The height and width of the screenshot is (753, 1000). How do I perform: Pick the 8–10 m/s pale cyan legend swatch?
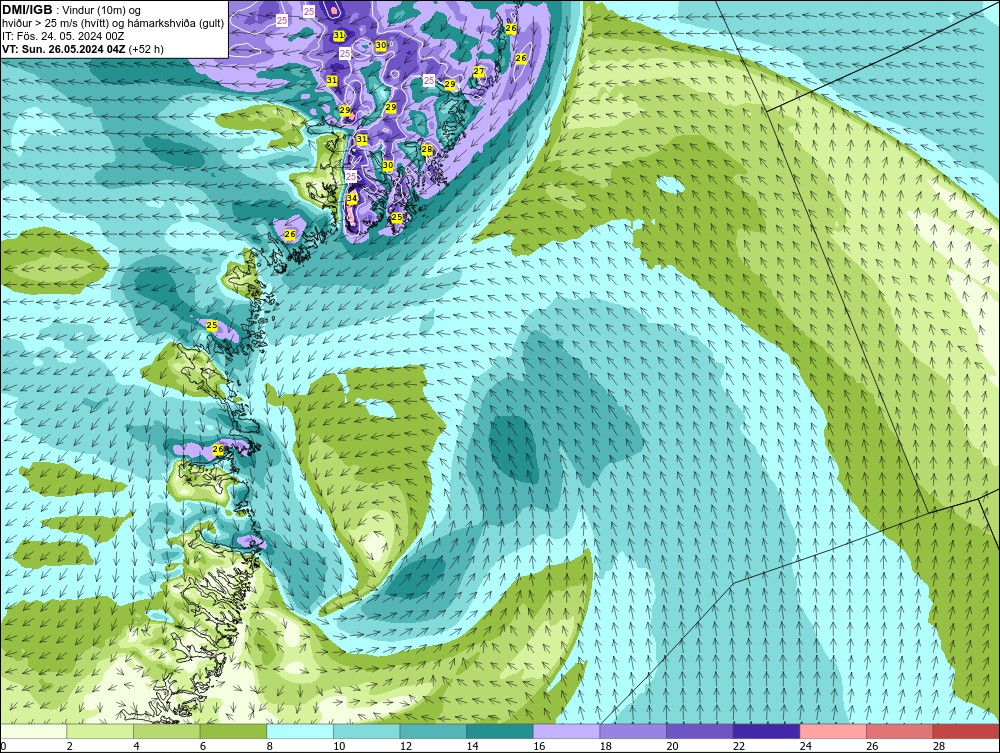(300, 731)
